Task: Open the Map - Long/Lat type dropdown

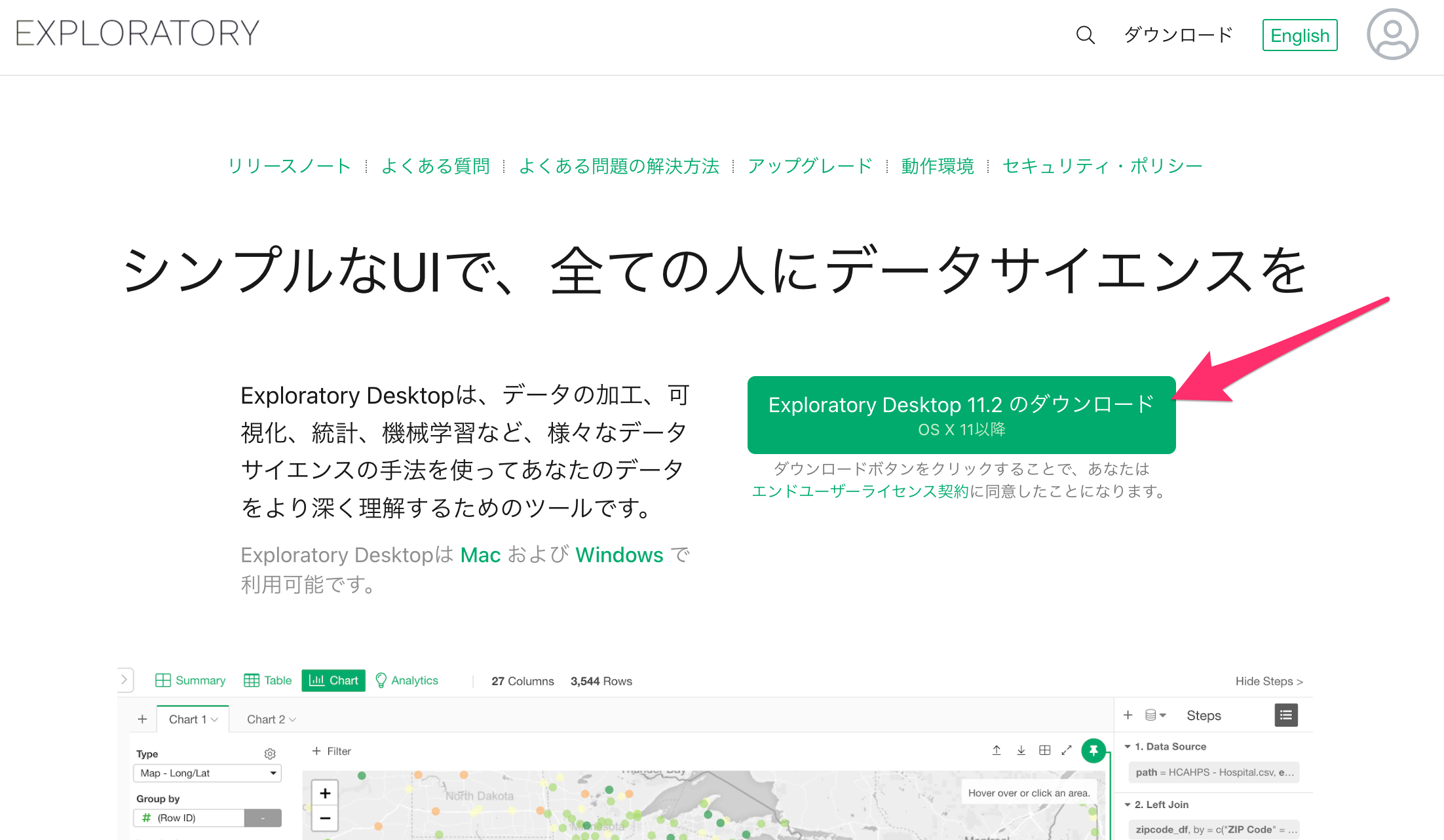Action: coord(208,773)
